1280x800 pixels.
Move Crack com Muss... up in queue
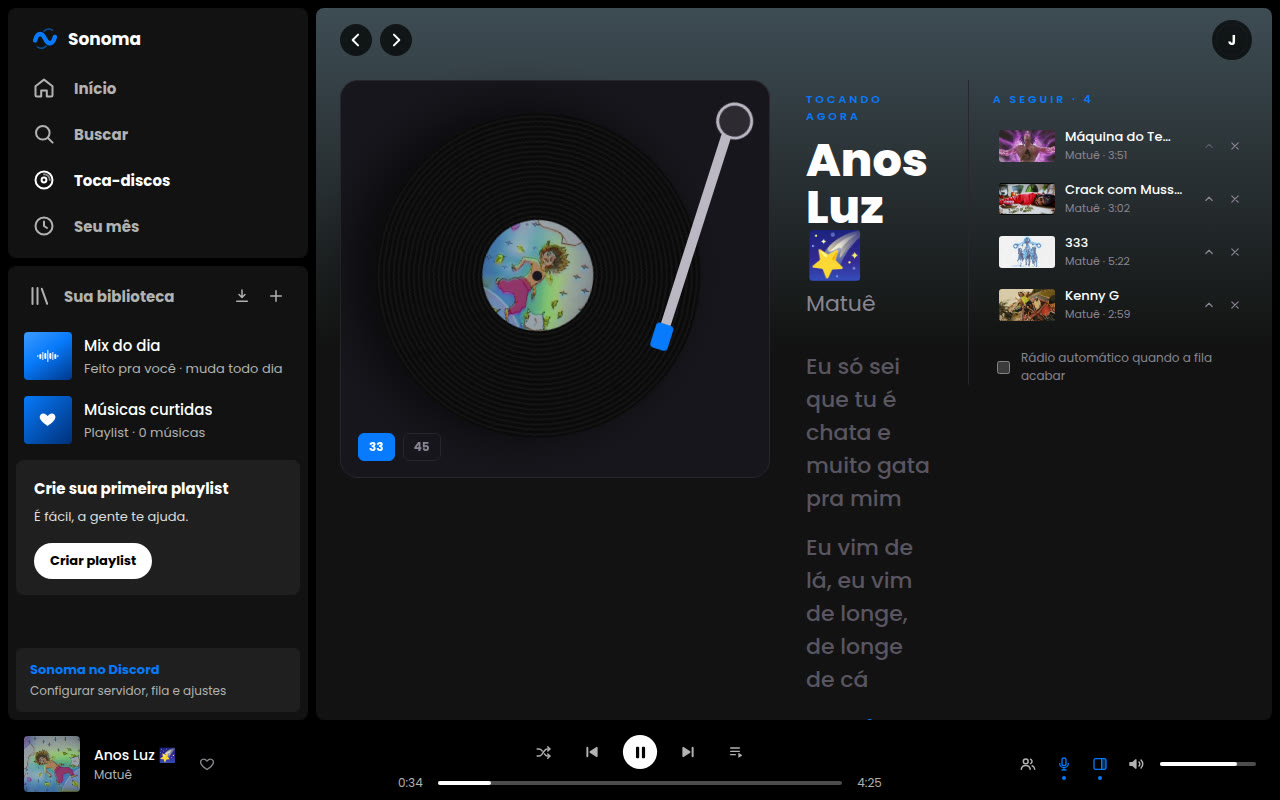[1209, 199]
